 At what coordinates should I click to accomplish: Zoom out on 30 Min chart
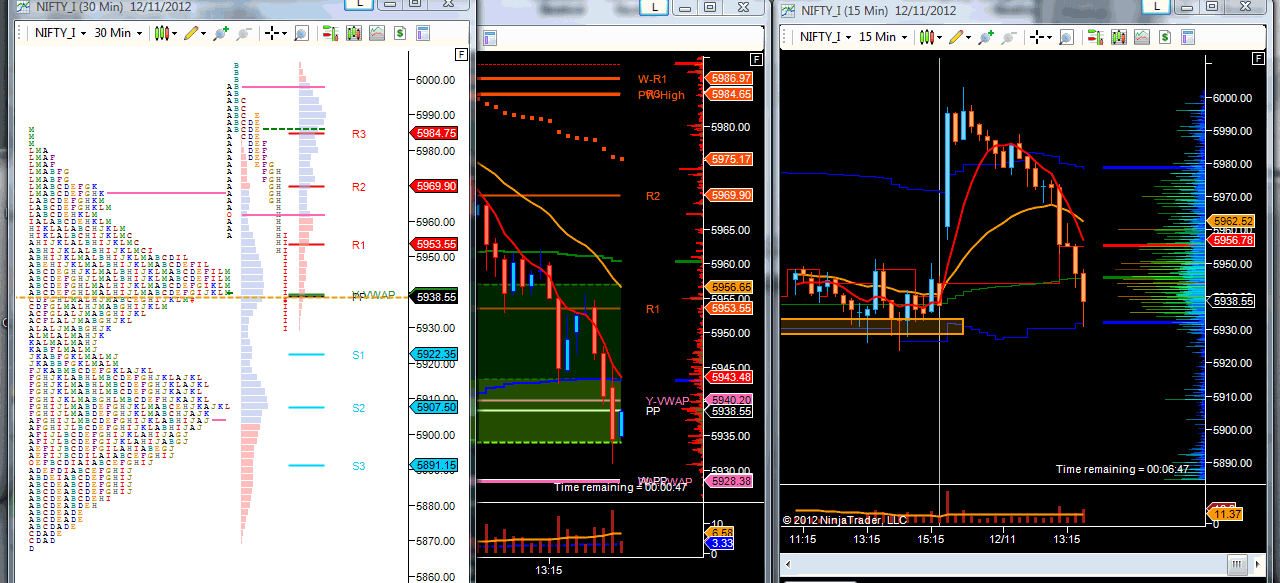click(245, 33)
